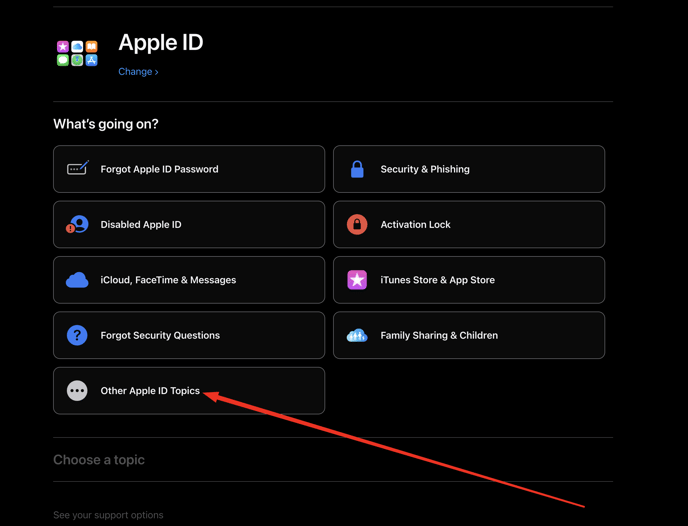Click the disabled user alert icon

(x=77, y=224)
